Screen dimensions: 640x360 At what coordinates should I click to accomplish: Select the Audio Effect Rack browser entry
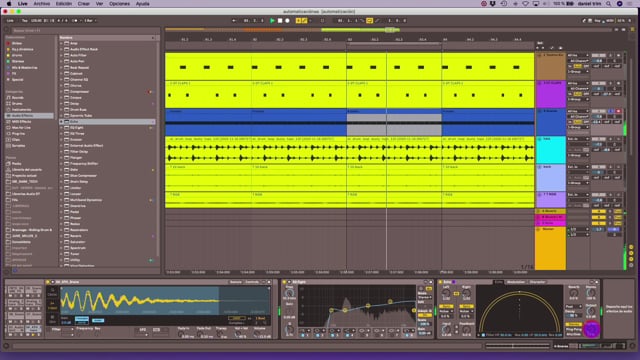pos(84,49)
